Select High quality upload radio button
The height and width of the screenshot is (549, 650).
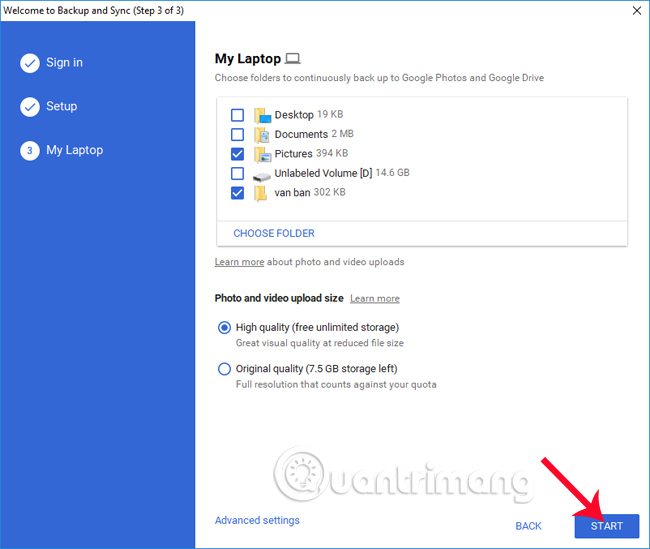(x=224, y=328)
